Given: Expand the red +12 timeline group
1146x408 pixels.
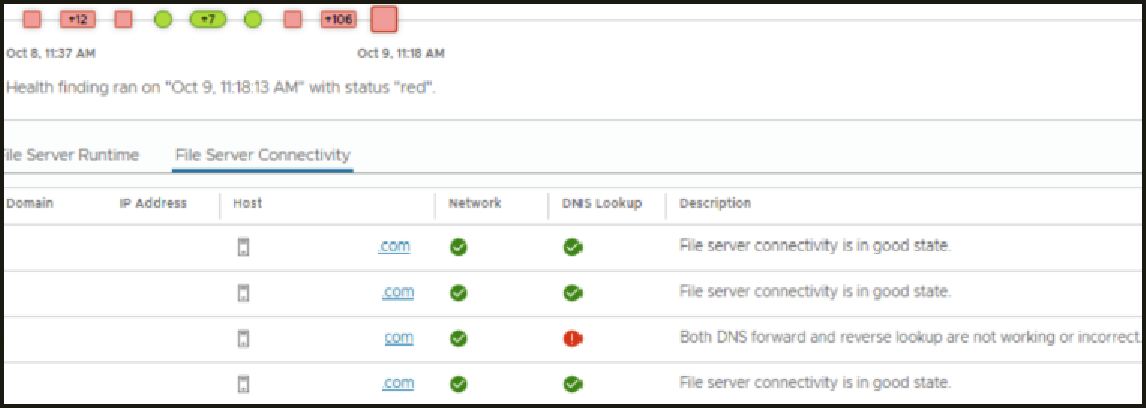Looking at the screenshot, I should [x=77, y=19].
